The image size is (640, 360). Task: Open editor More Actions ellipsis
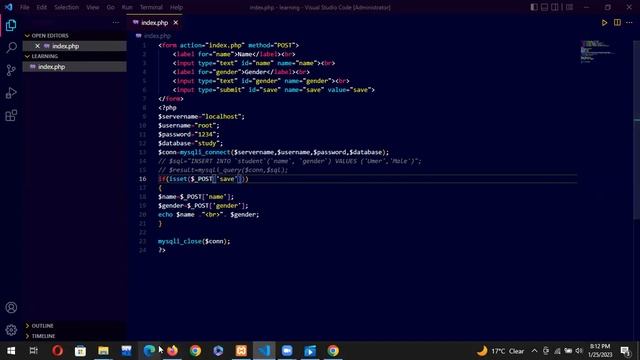point(629,23)
